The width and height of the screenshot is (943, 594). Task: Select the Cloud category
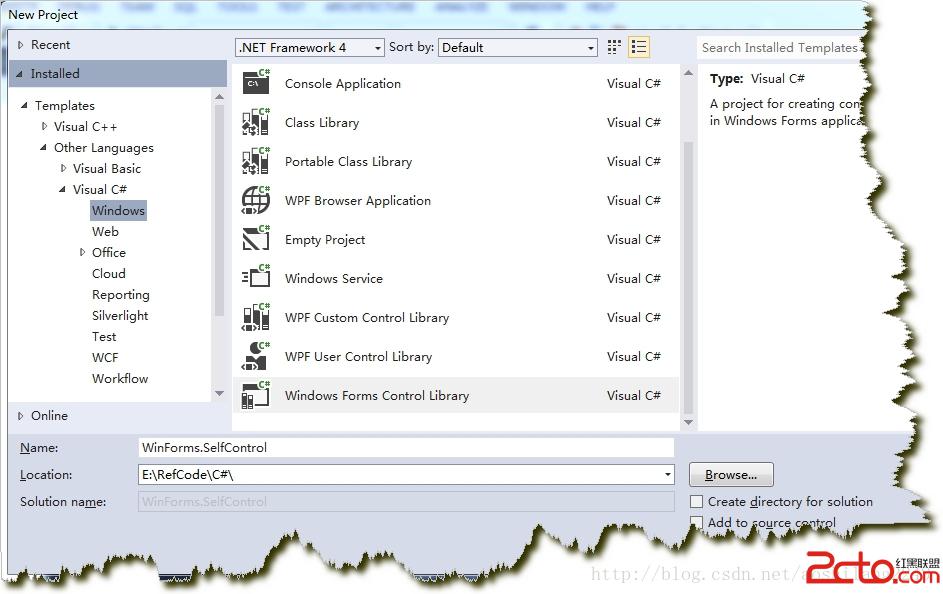(x=109, y=274)
